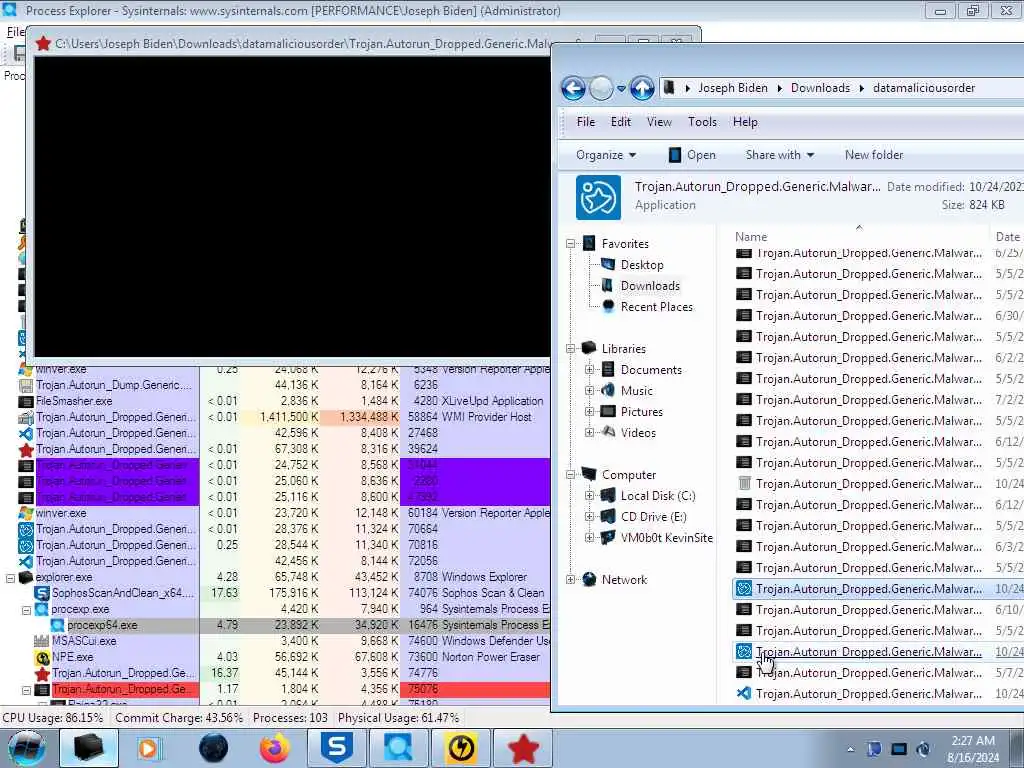Viewport: 1024px width, 768px height.
Task: Collapse the Libraries group
Action: [570, 349]
